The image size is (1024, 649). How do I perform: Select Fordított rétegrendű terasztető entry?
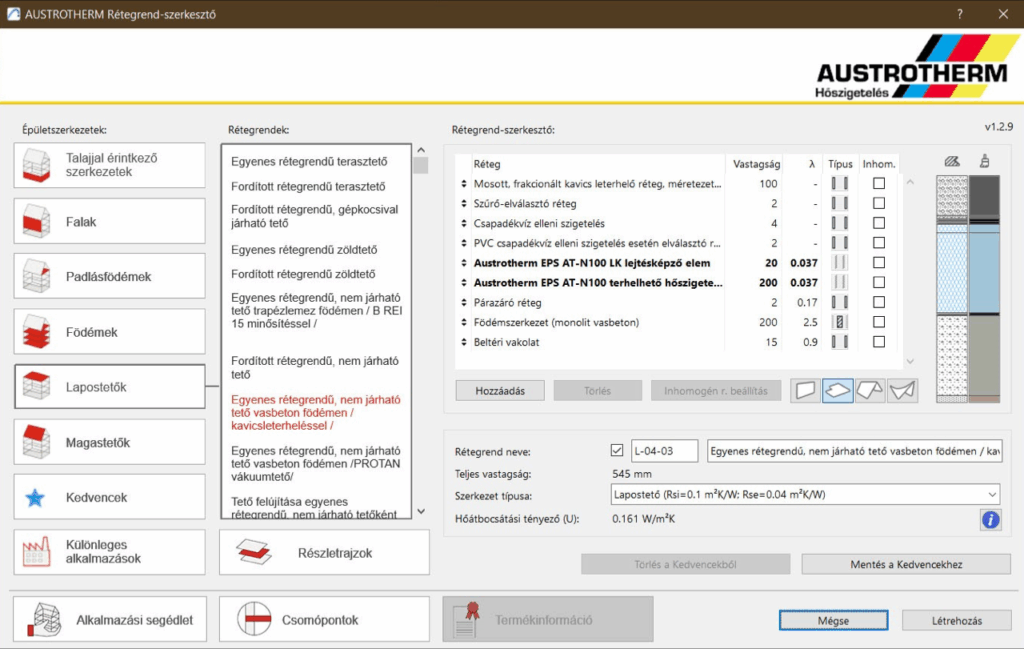click(x=308, y=186)
